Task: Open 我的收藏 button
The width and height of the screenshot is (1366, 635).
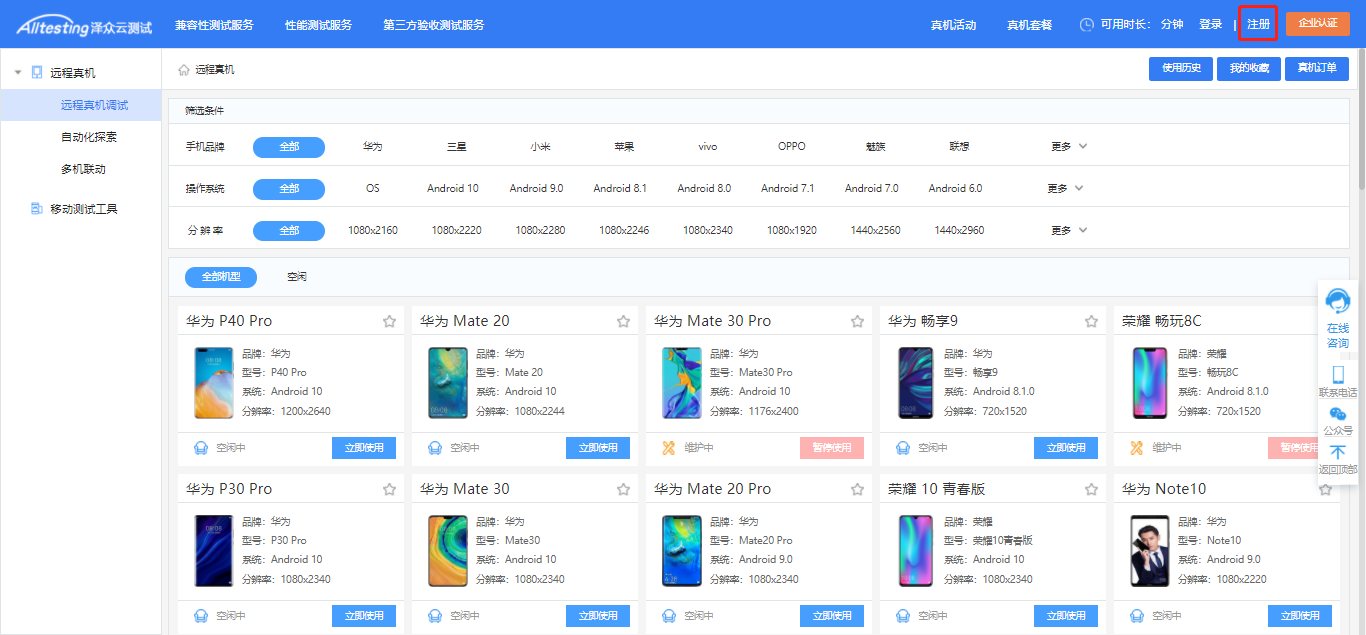Action: pyautogui.click(x=1249, y=69)
